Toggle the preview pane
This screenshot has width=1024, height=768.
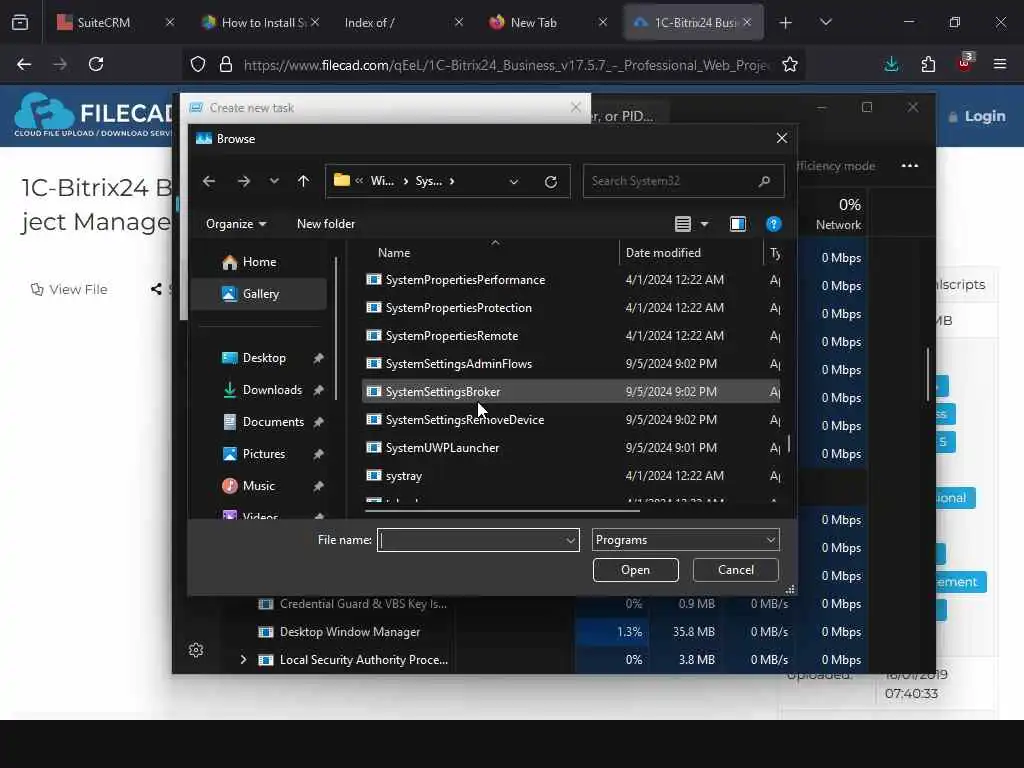(x=737, y=224)
